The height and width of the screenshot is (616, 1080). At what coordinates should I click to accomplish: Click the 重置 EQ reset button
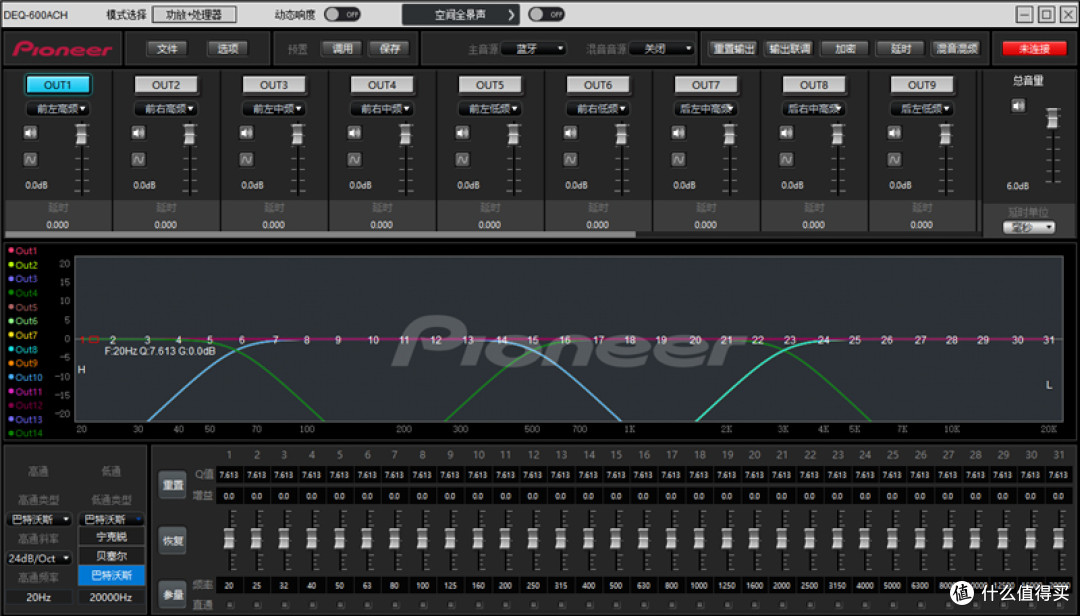point(173,485)
